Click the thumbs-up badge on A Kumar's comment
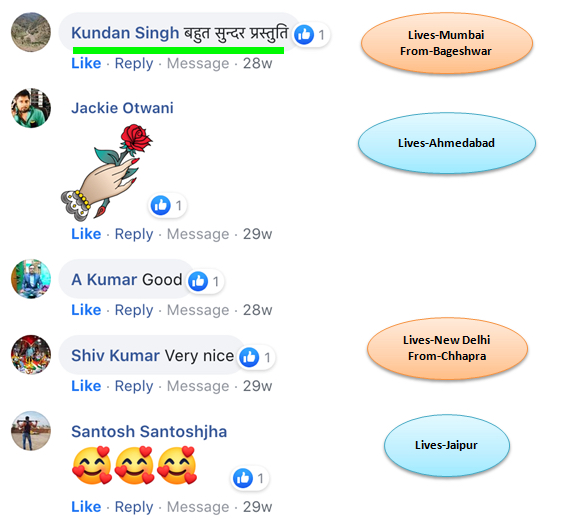Viewport: 582px width, 524px height. [x=205, y=281]
